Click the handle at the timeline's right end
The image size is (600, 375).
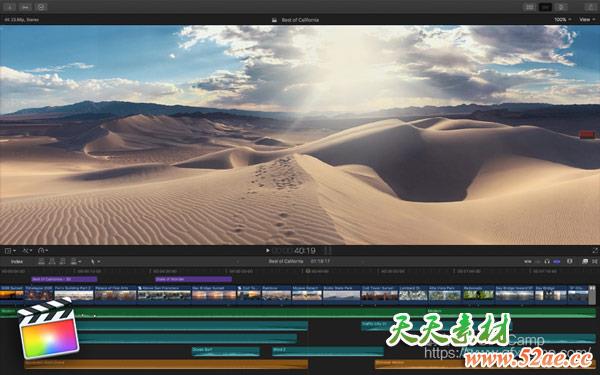592,295
